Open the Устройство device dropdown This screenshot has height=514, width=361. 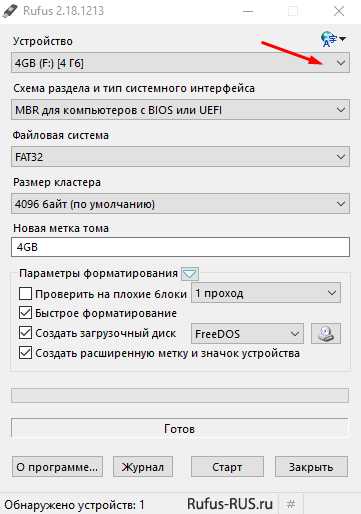(x=180, y=62)
